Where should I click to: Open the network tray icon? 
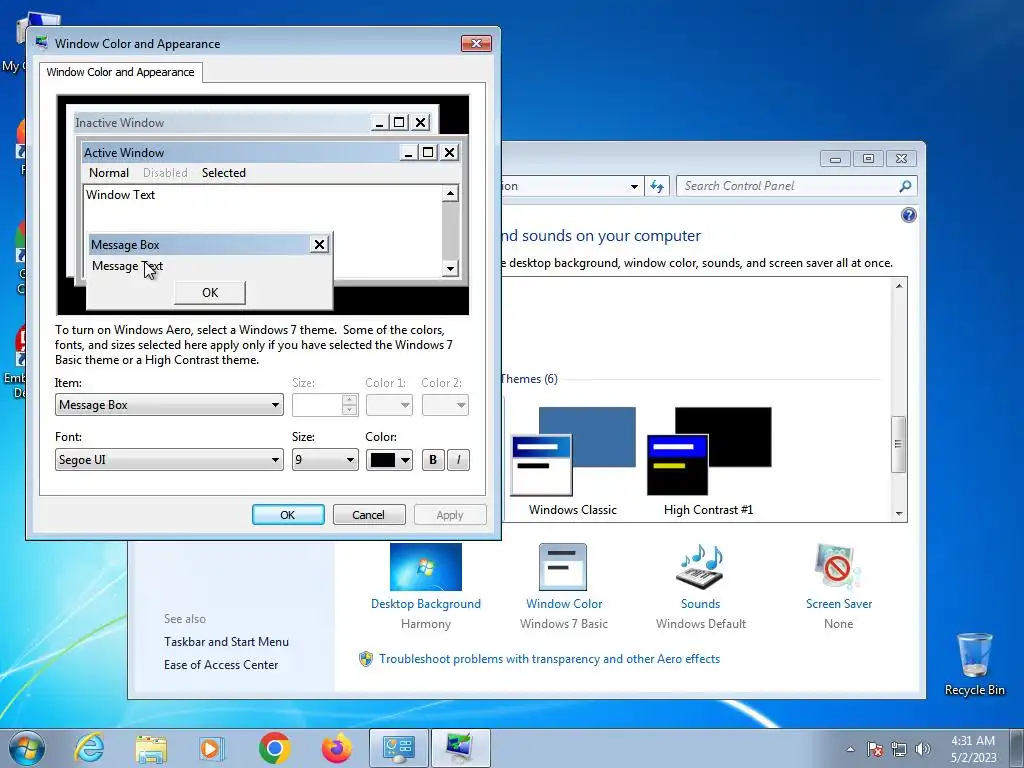pos(899,749)
